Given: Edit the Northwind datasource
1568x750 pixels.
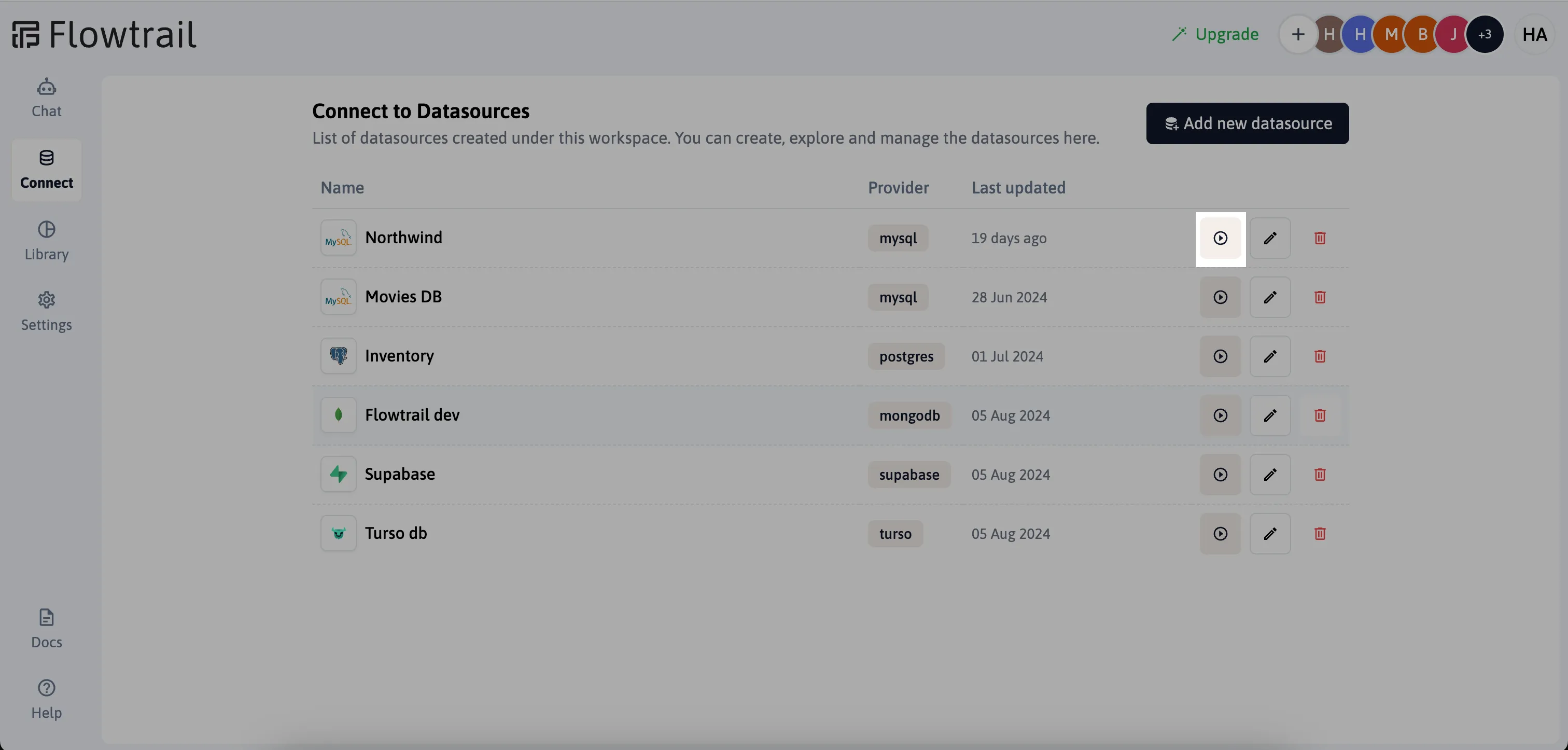Looking at the screenshot, I should [1270, 238].
